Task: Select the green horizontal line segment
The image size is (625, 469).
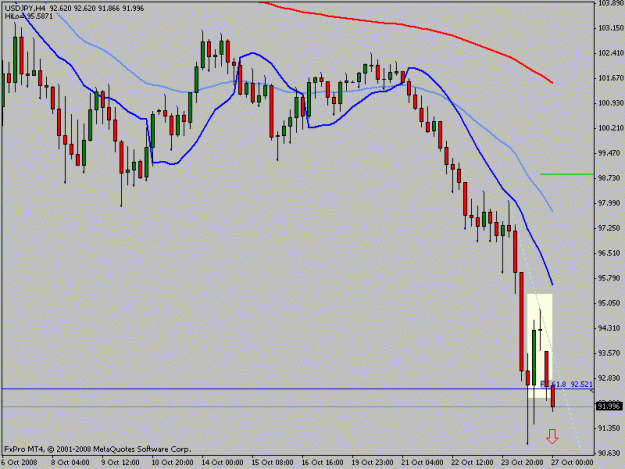Action: pos(566,174)
